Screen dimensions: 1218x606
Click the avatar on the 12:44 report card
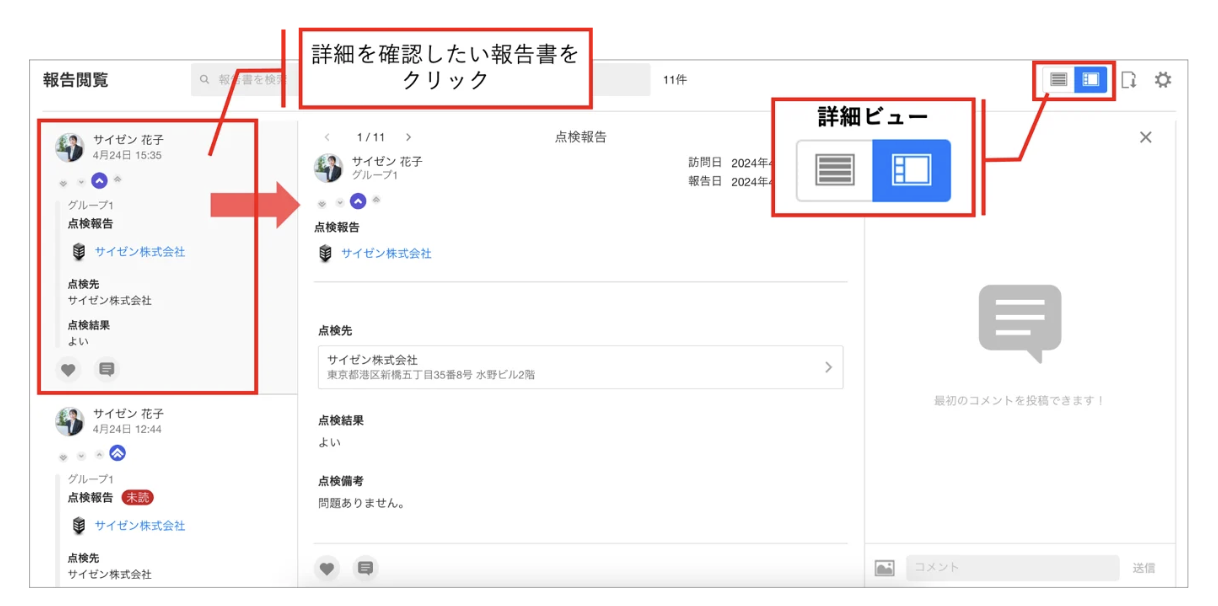70,421
